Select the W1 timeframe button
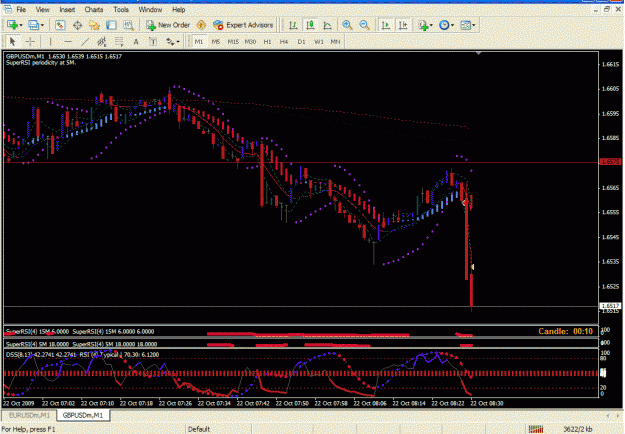This screenshot has height=434, width=625. coord(318,41)
